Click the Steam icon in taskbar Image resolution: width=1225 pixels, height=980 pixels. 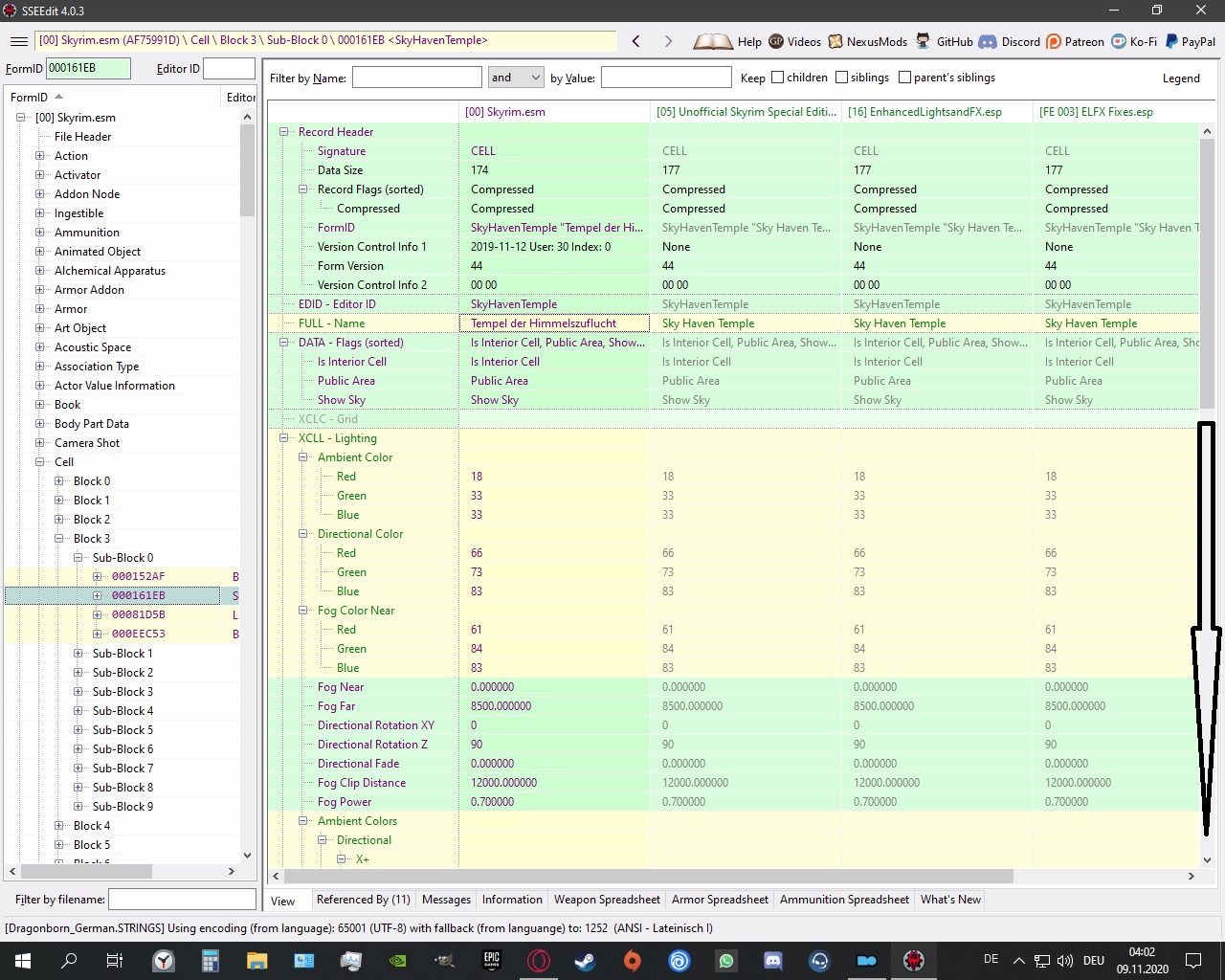585,960
